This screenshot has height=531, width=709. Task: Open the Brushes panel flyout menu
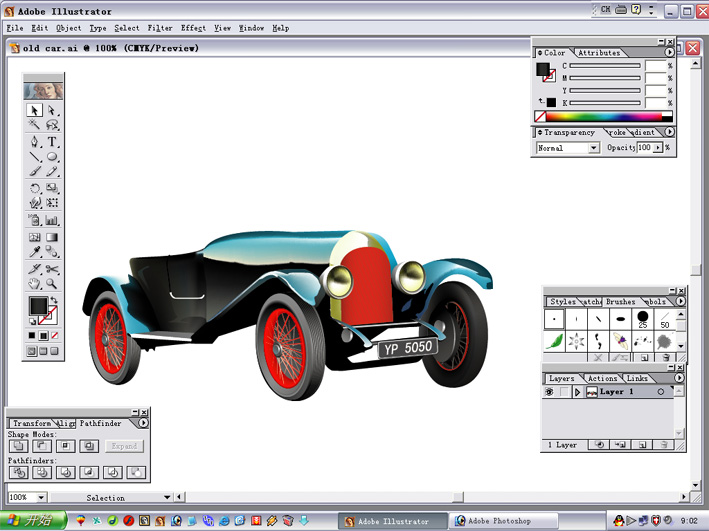680,301
